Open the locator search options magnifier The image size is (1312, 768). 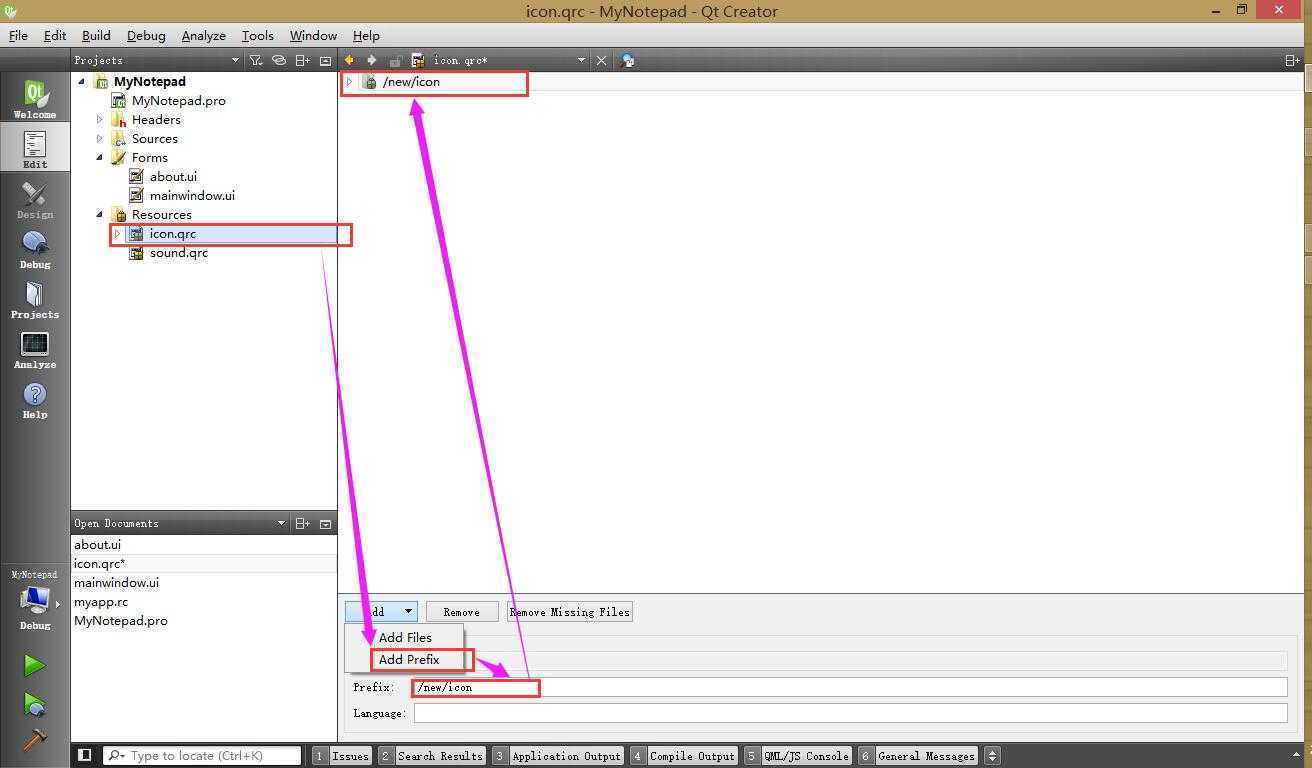[x=116, y=755]
